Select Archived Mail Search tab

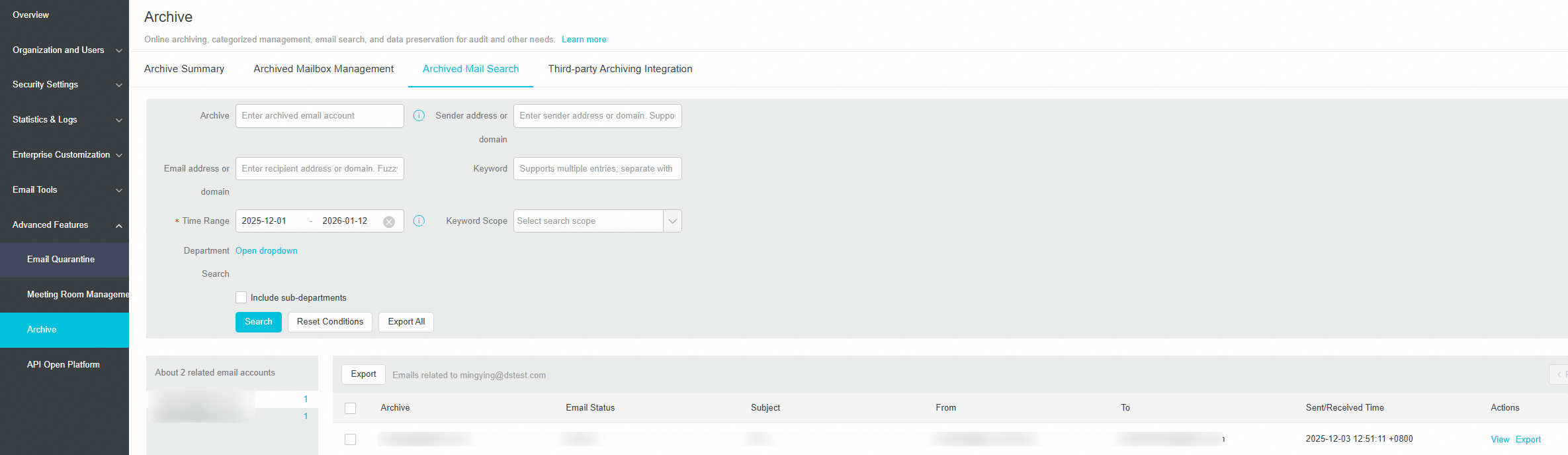point(470,69)
